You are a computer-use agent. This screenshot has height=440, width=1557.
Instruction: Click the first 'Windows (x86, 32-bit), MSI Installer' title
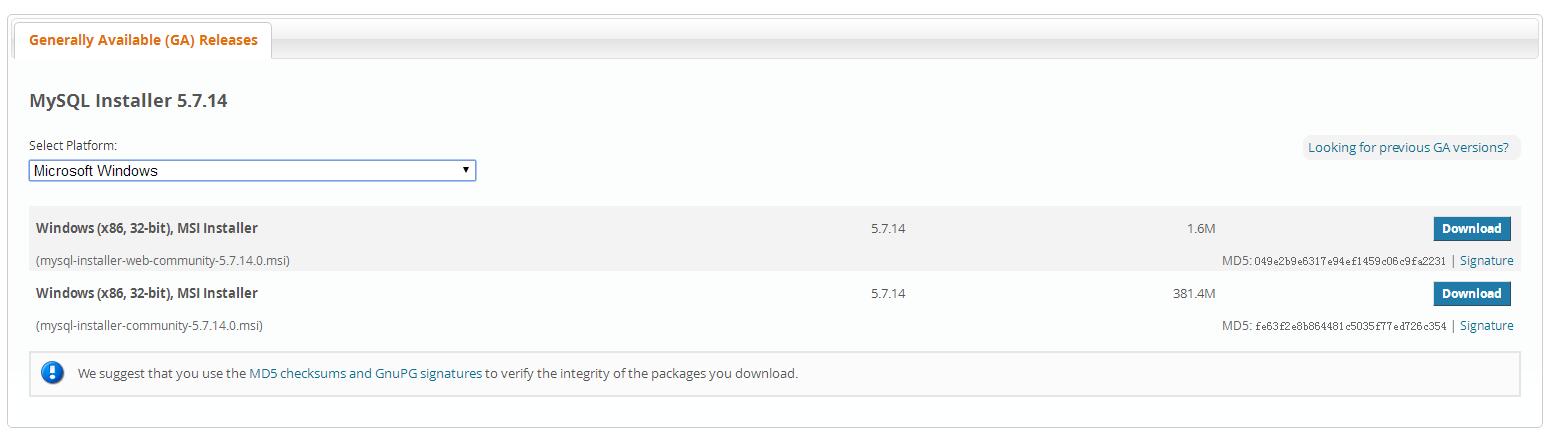[x=146, y=229]
